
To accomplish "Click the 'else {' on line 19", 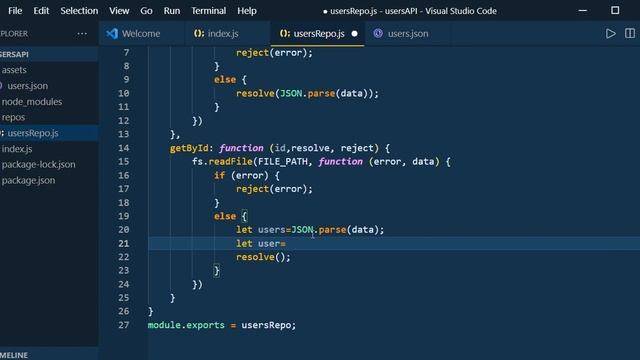I will tap(231, 216).
